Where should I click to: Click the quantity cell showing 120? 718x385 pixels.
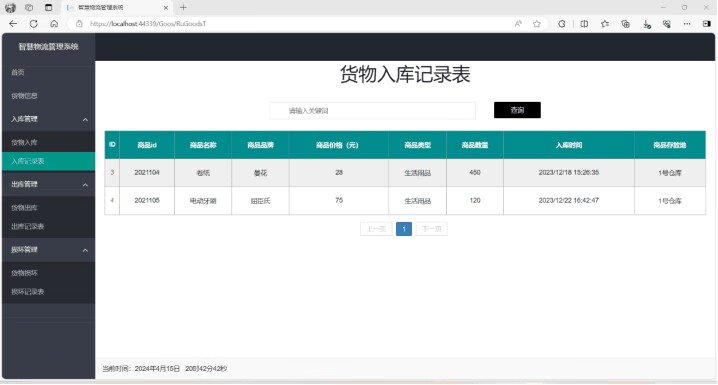(474, 201)
